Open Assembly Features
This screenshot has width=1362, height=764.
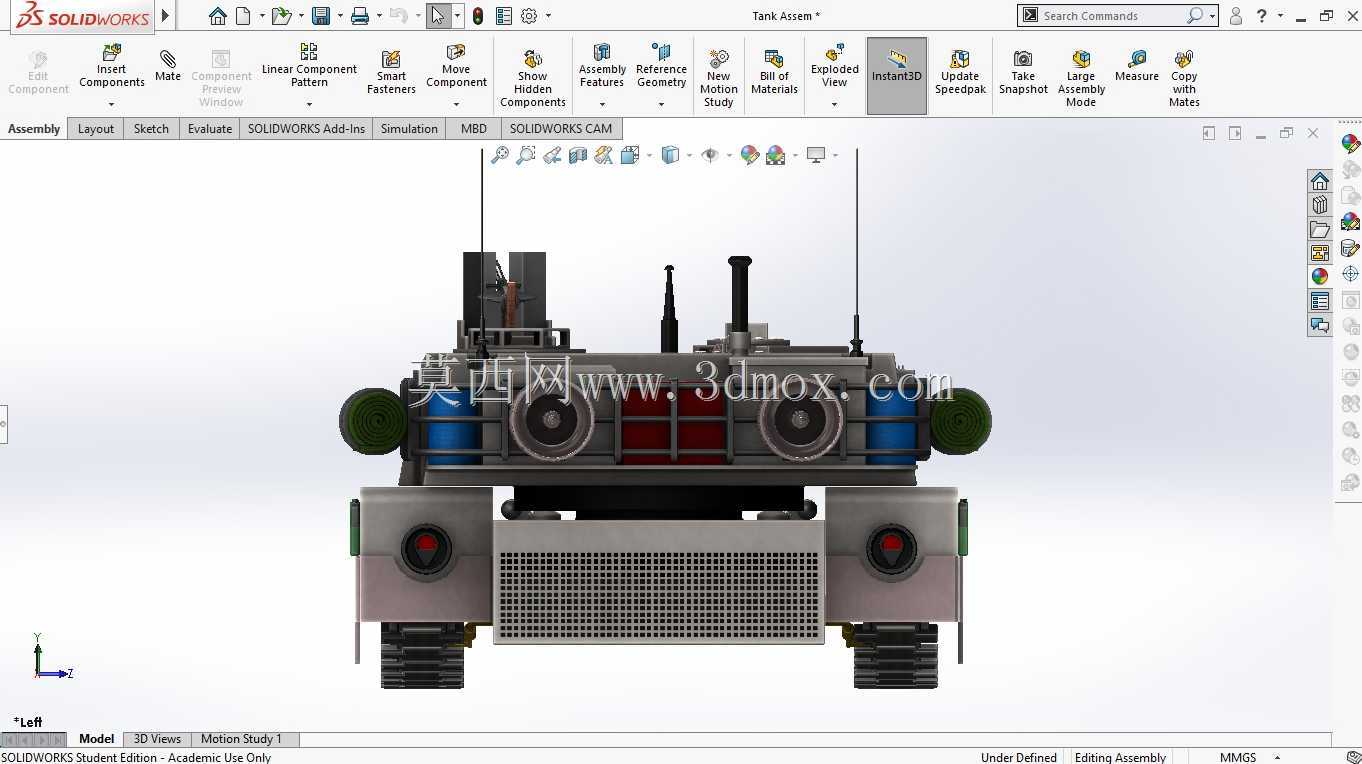tap(602, 67)
